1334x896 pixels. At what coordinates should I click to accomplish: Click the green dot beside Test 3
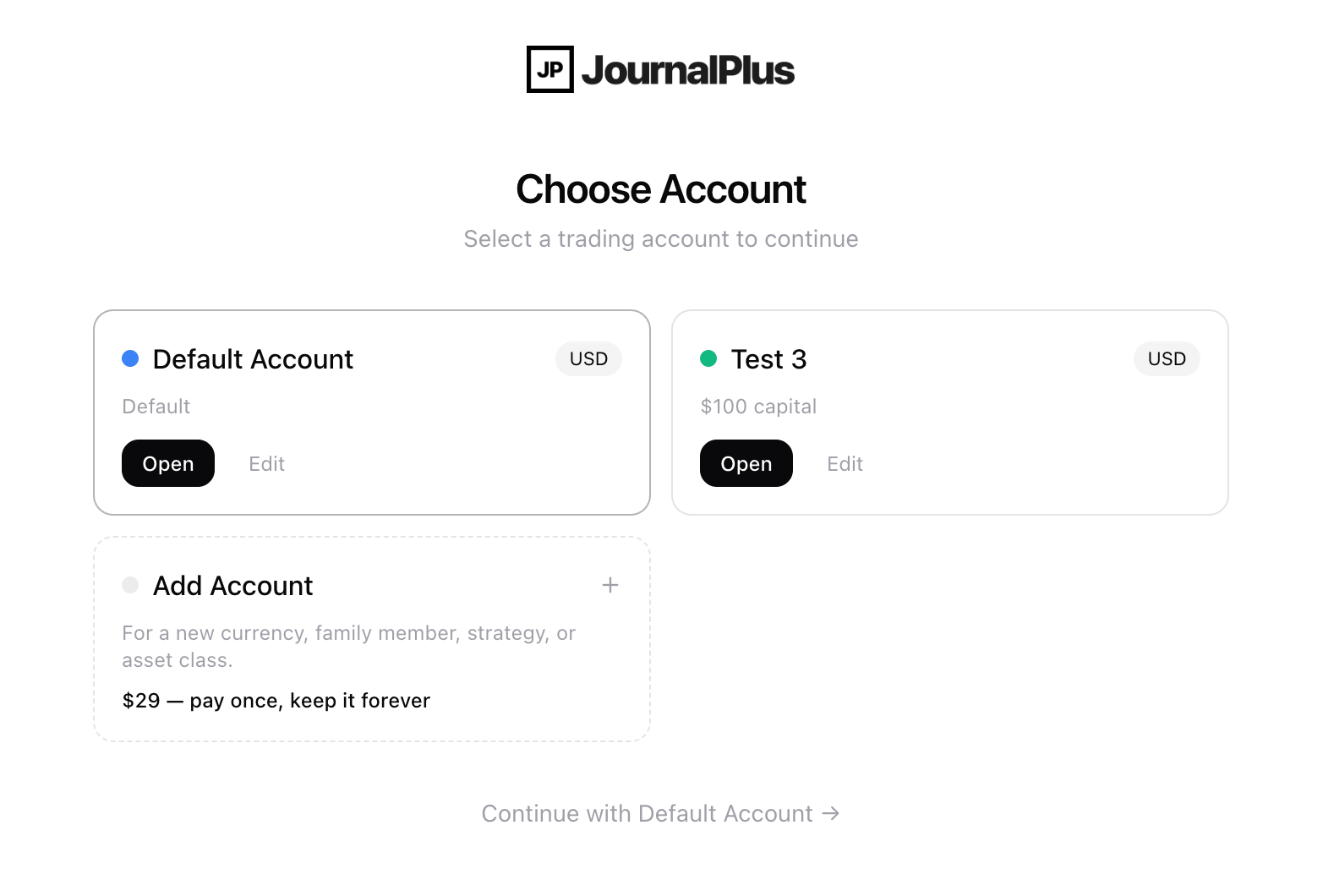coord(708,358)
